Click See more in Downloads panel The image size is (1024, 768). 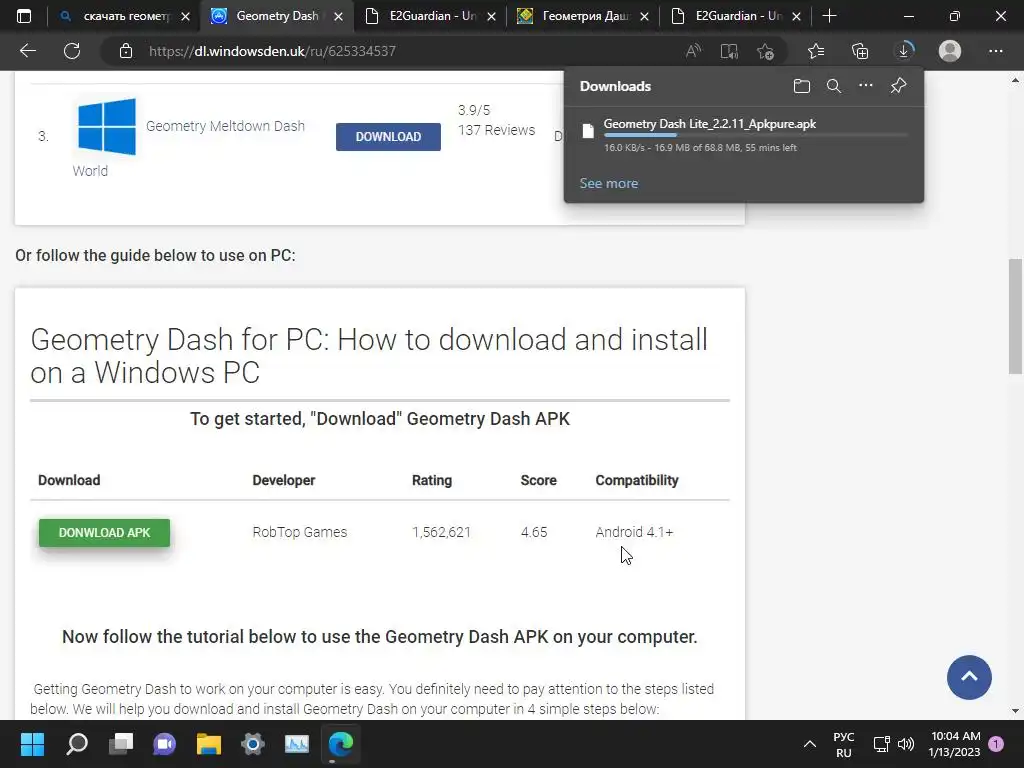[x=609, y=184]
